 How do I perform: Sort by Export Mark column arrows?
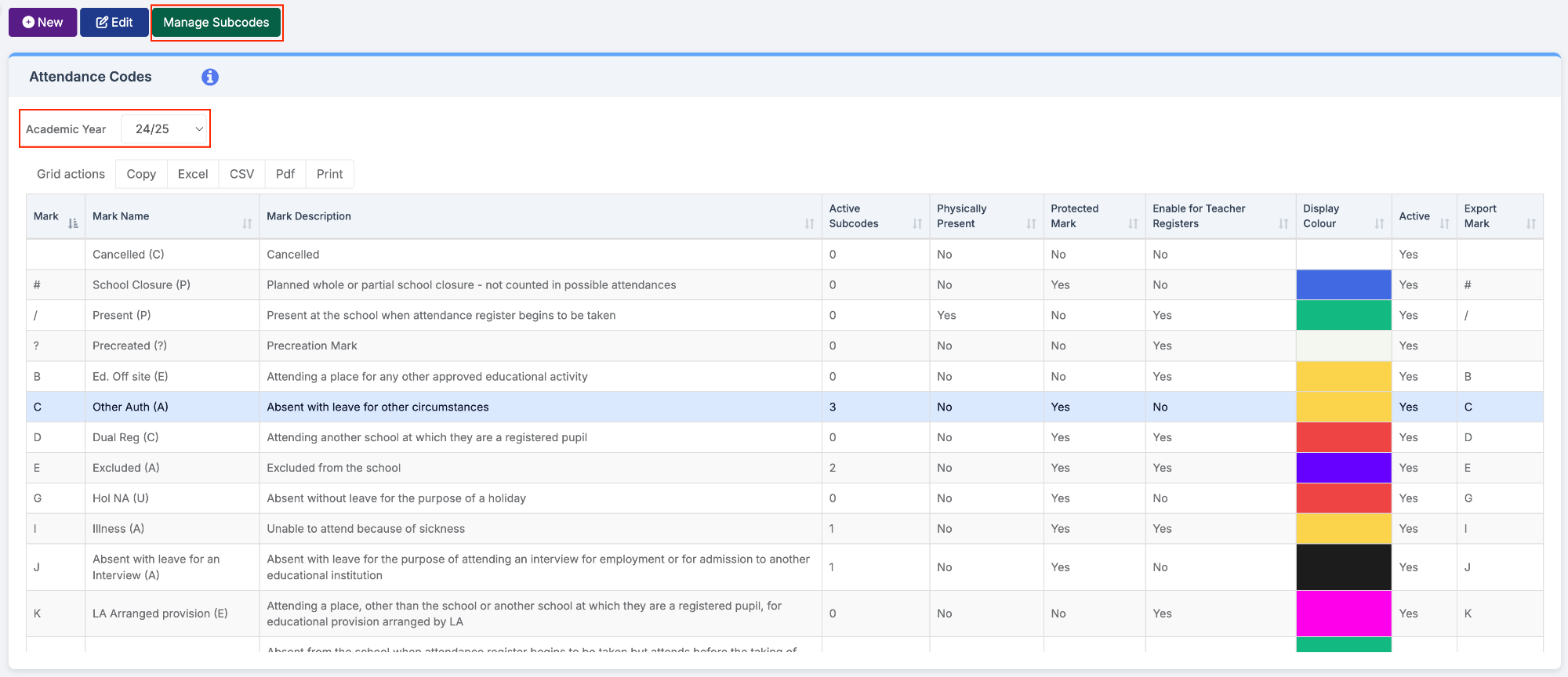1530,223
